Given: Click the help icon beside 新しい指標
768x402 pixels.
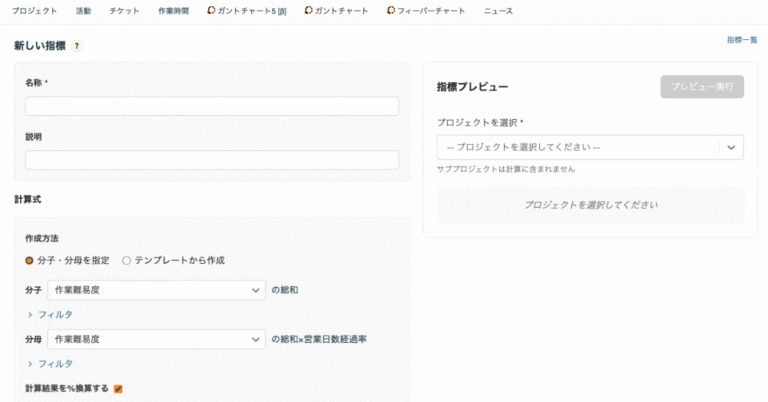Looking at the screenshot, I should pos(78,46).
